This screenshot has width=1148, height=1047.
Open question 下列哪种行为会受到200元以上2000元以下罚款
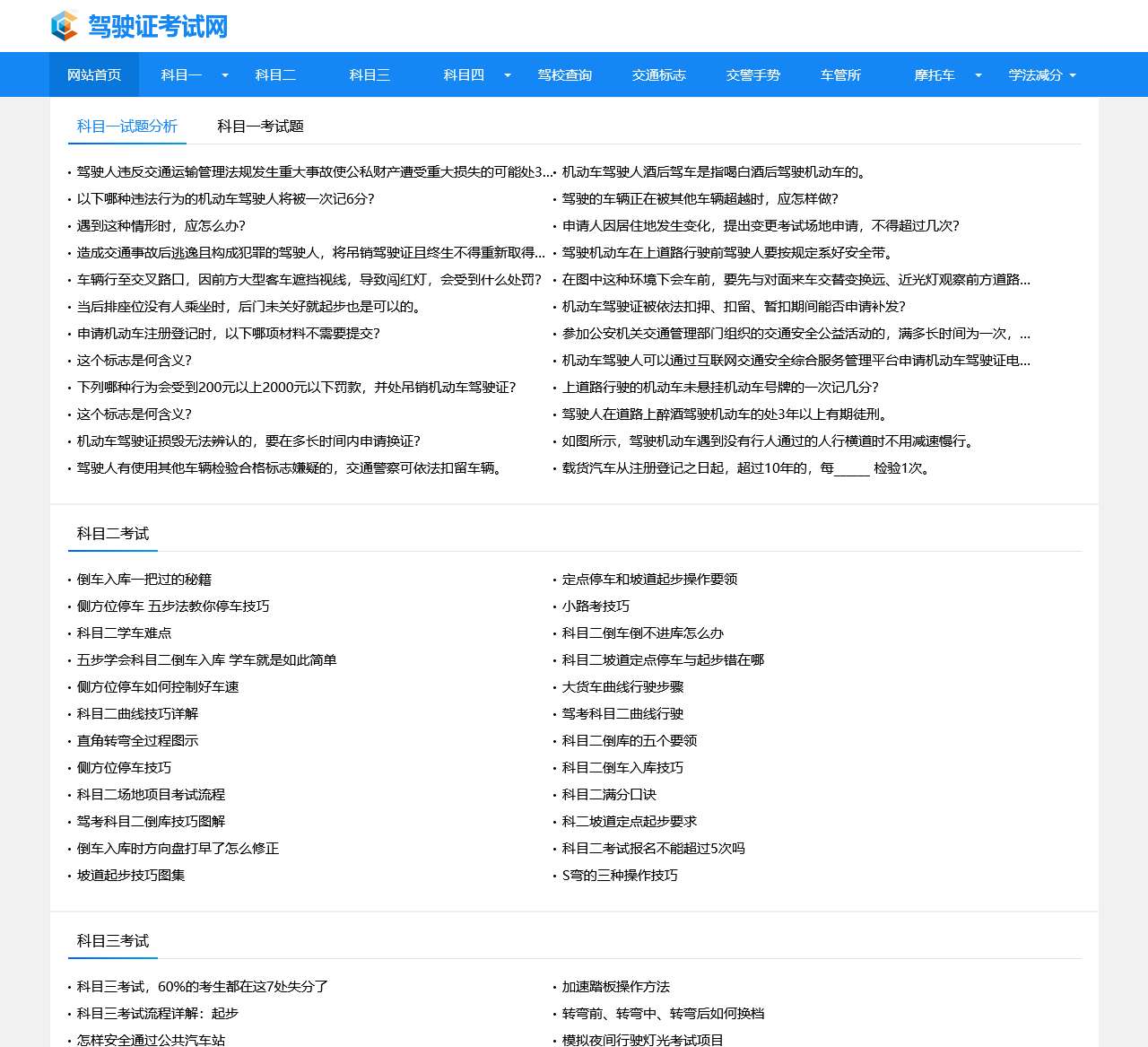click(297, 388)
